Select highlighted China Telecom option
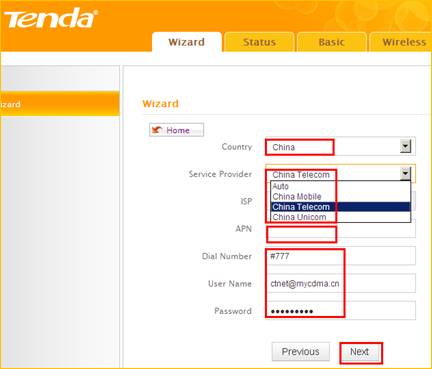Viewport: 432px width, 369px height. click(x=341, y=207)
